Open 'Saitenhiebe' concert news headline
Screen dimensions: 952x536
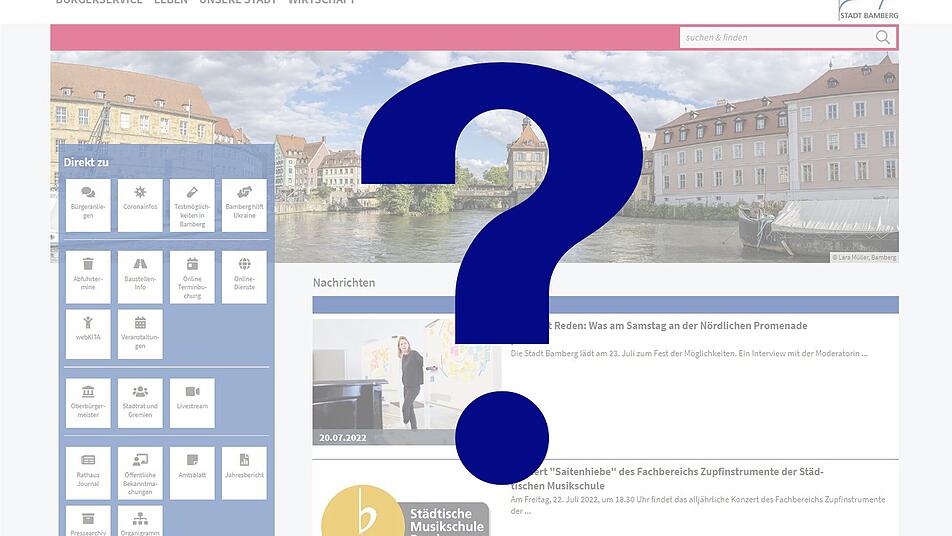(x=667, y=478)
